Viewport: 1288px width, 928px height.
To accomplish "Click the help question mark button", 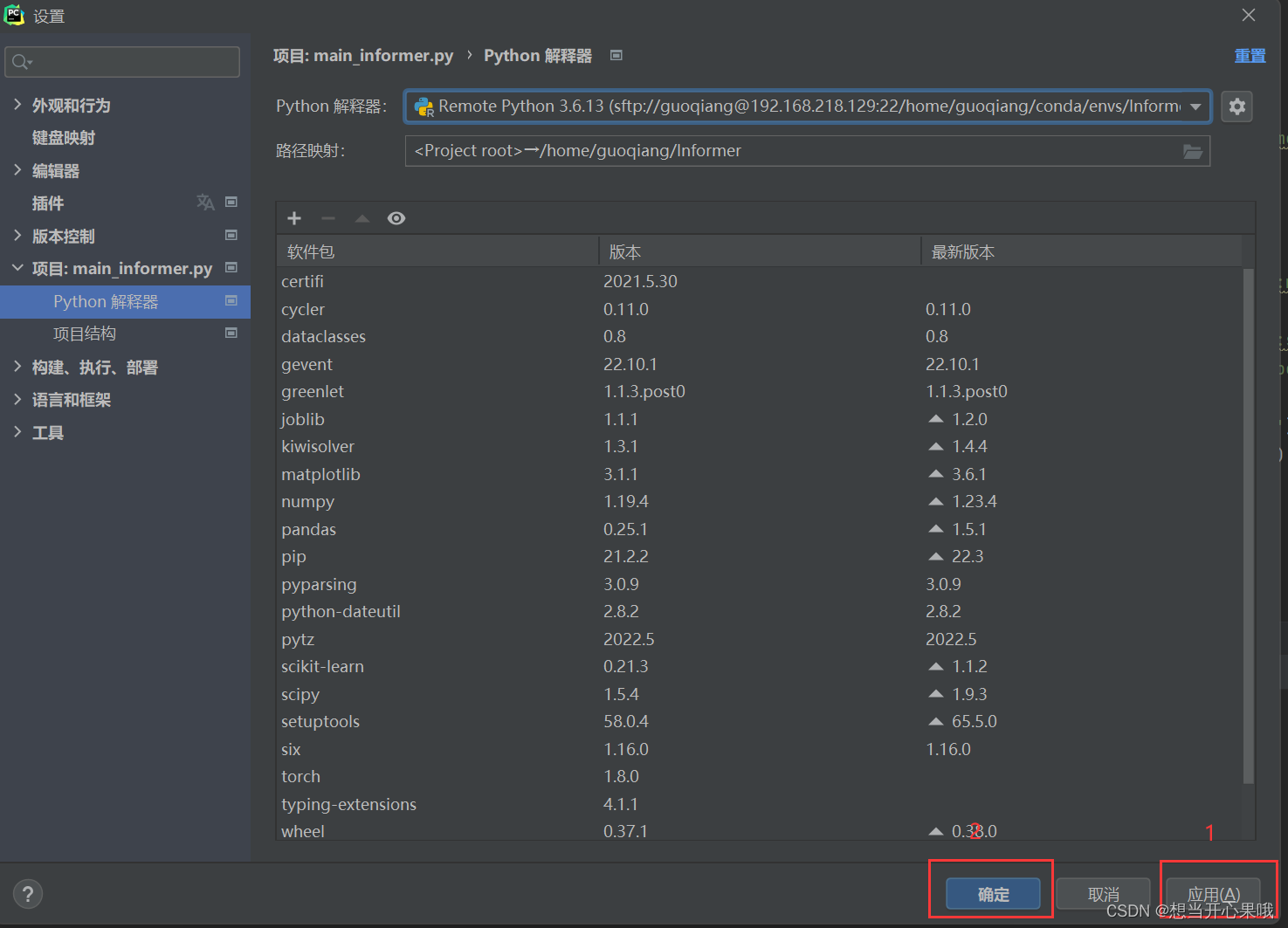I will (28, 894).
